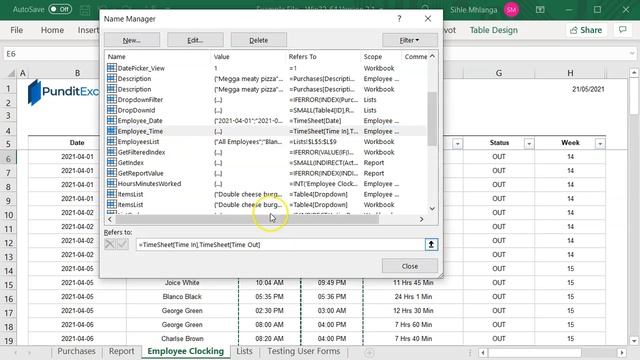640x360 pixels.
Task: Open the Filter dropdown in Name Manager
Action: click(409, 40)
